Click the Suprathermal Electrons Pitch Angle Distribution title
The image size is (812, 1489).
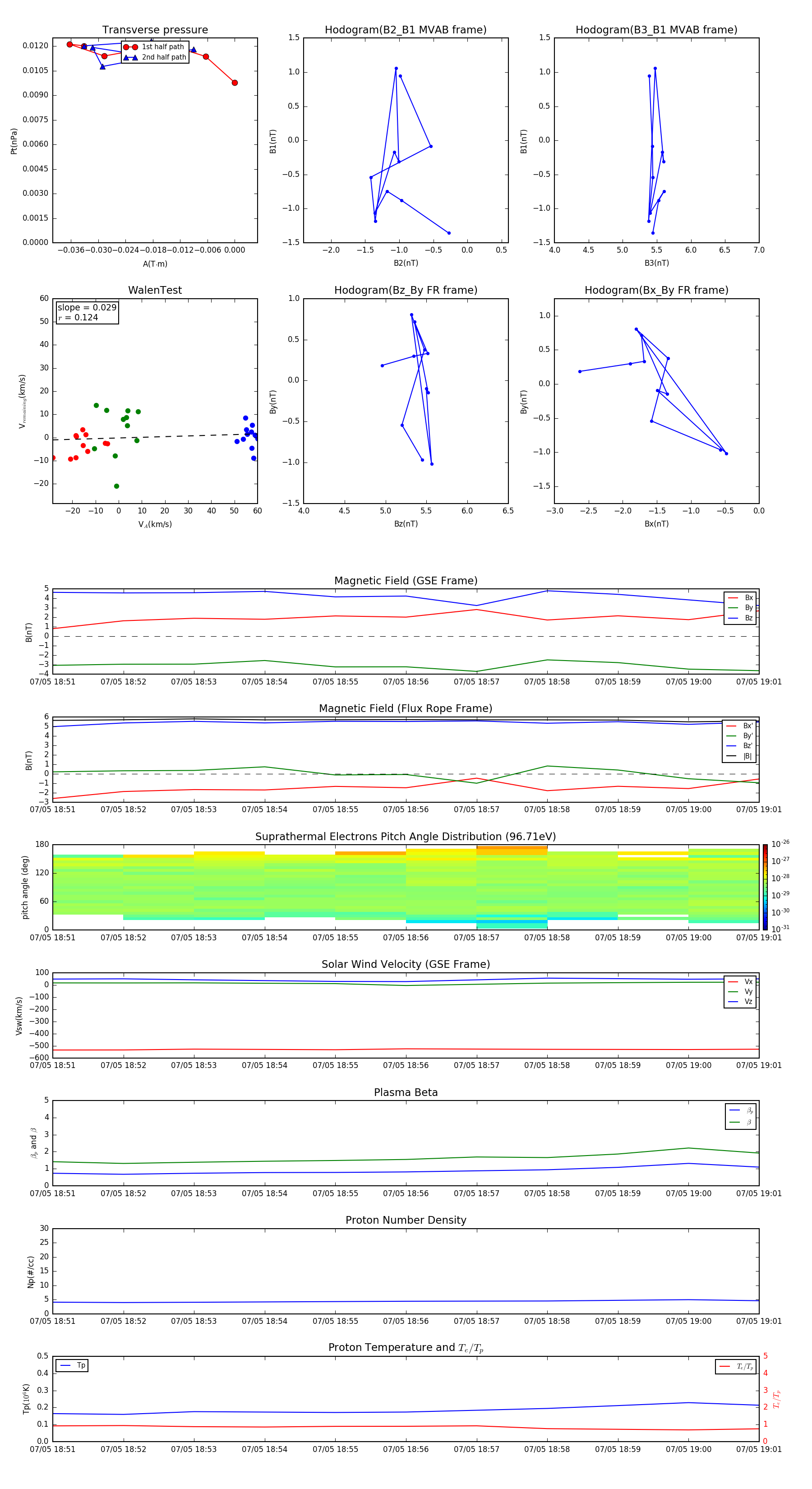click(406, 837)
